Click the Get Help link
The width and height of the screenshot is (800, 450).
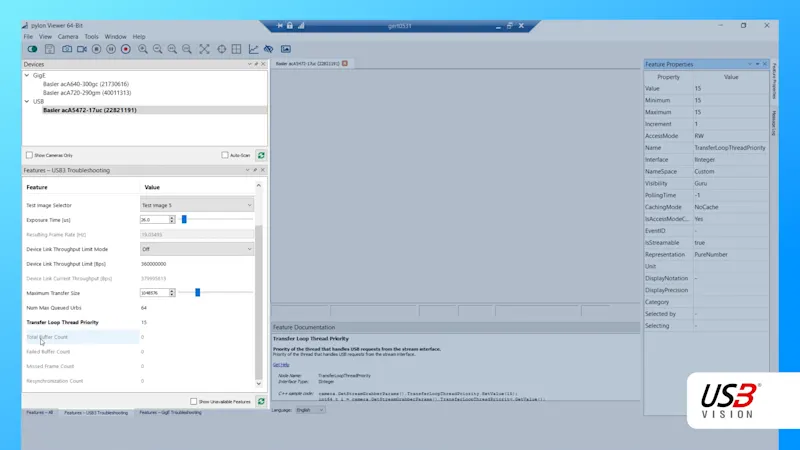[x=281, y=364]
